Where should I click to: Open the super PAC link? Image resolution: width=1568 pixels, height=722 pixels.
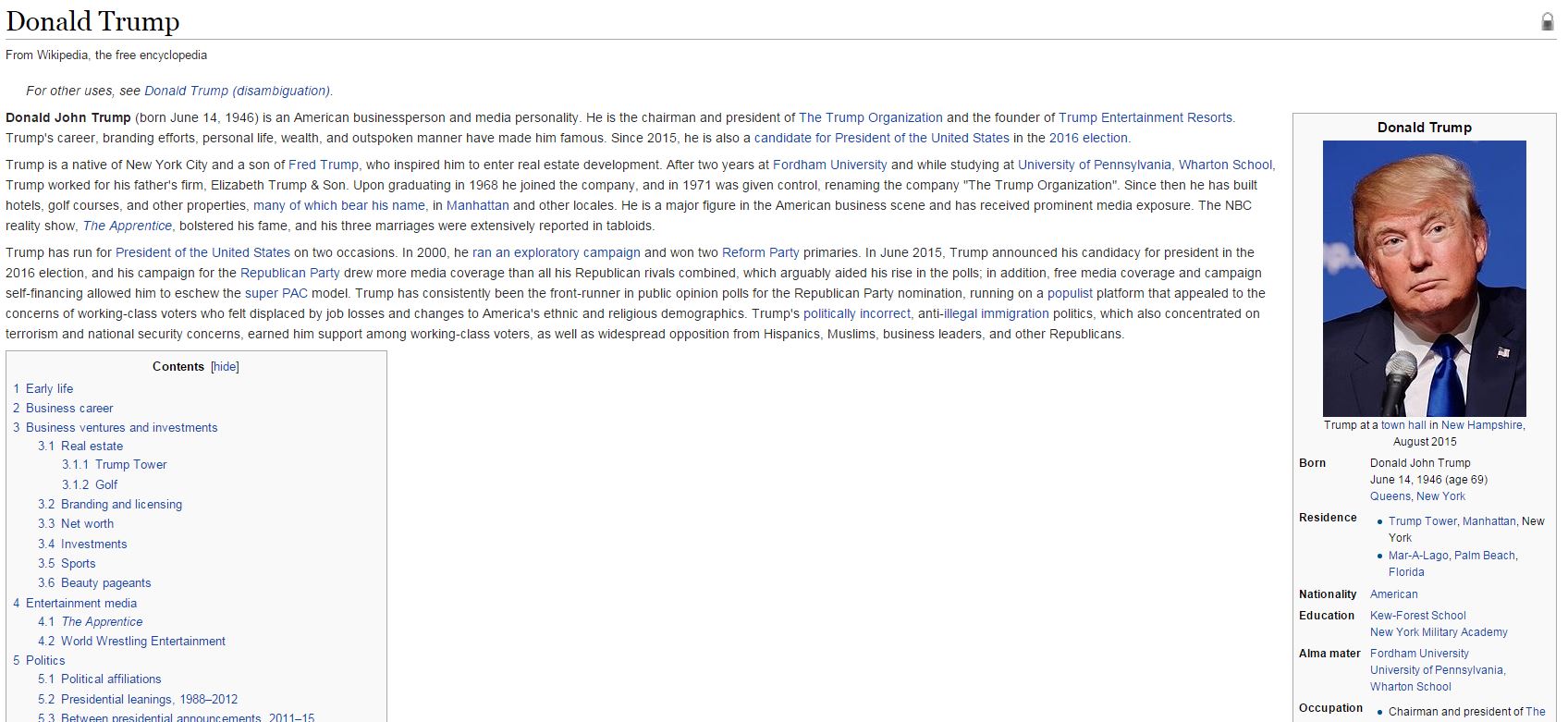(x=276, y=293)
